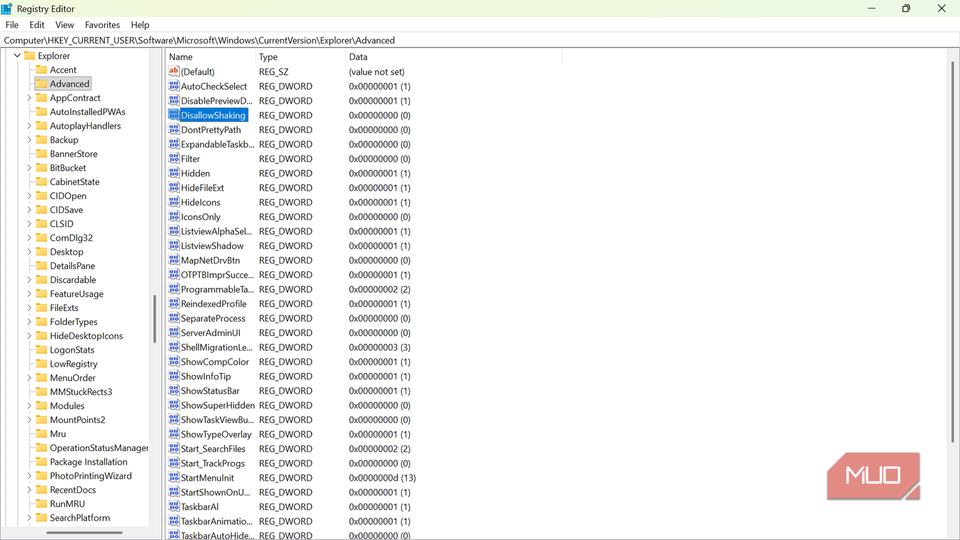The width and height of the screenshot is (960, 540).
Task: Expand the AutoplayHandlers key
Action: point(29,126)
